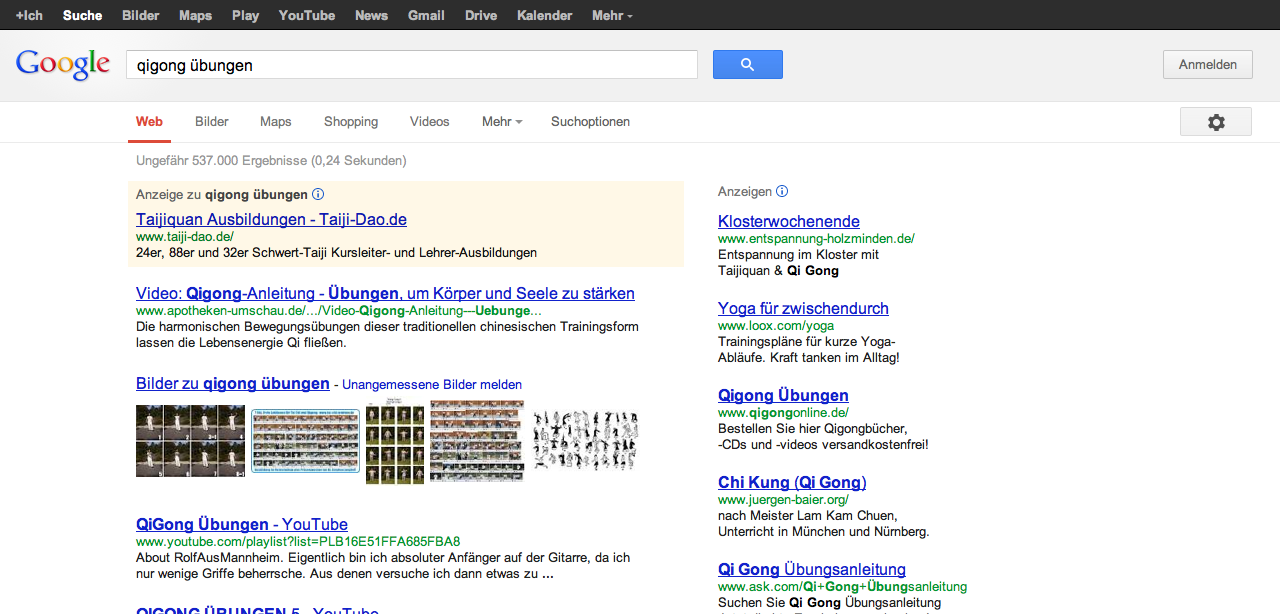Open the settings gear menu

[1215, 122]
